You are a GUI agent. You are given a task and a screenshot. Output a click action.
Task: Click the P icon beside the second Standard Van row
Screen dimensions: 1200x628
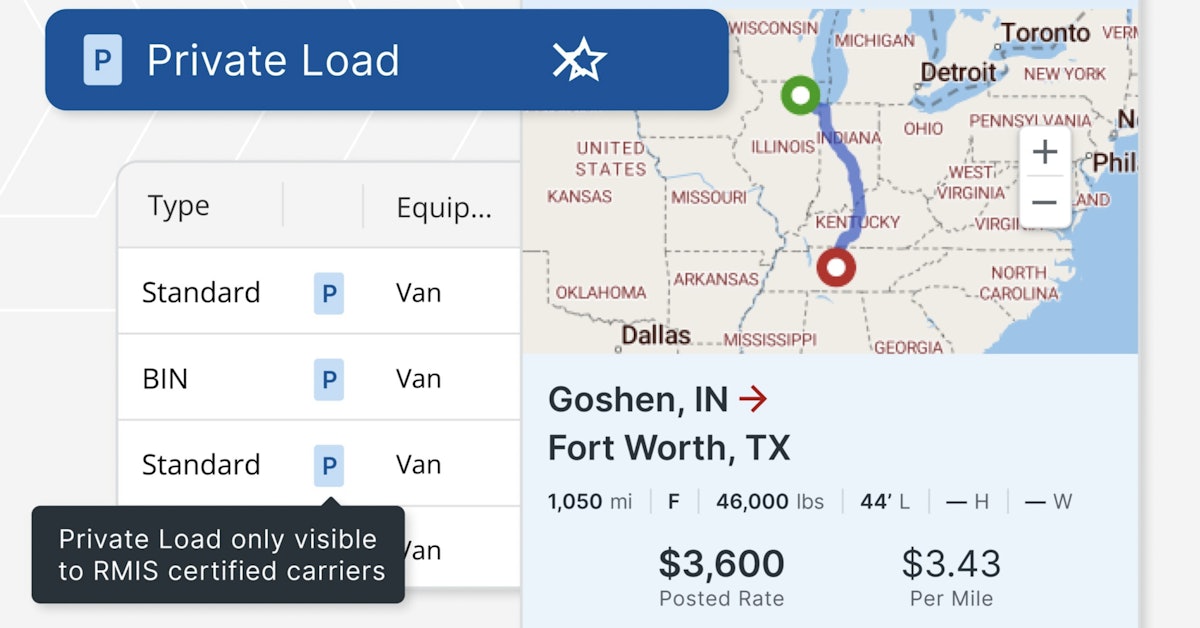click(327, 464)
